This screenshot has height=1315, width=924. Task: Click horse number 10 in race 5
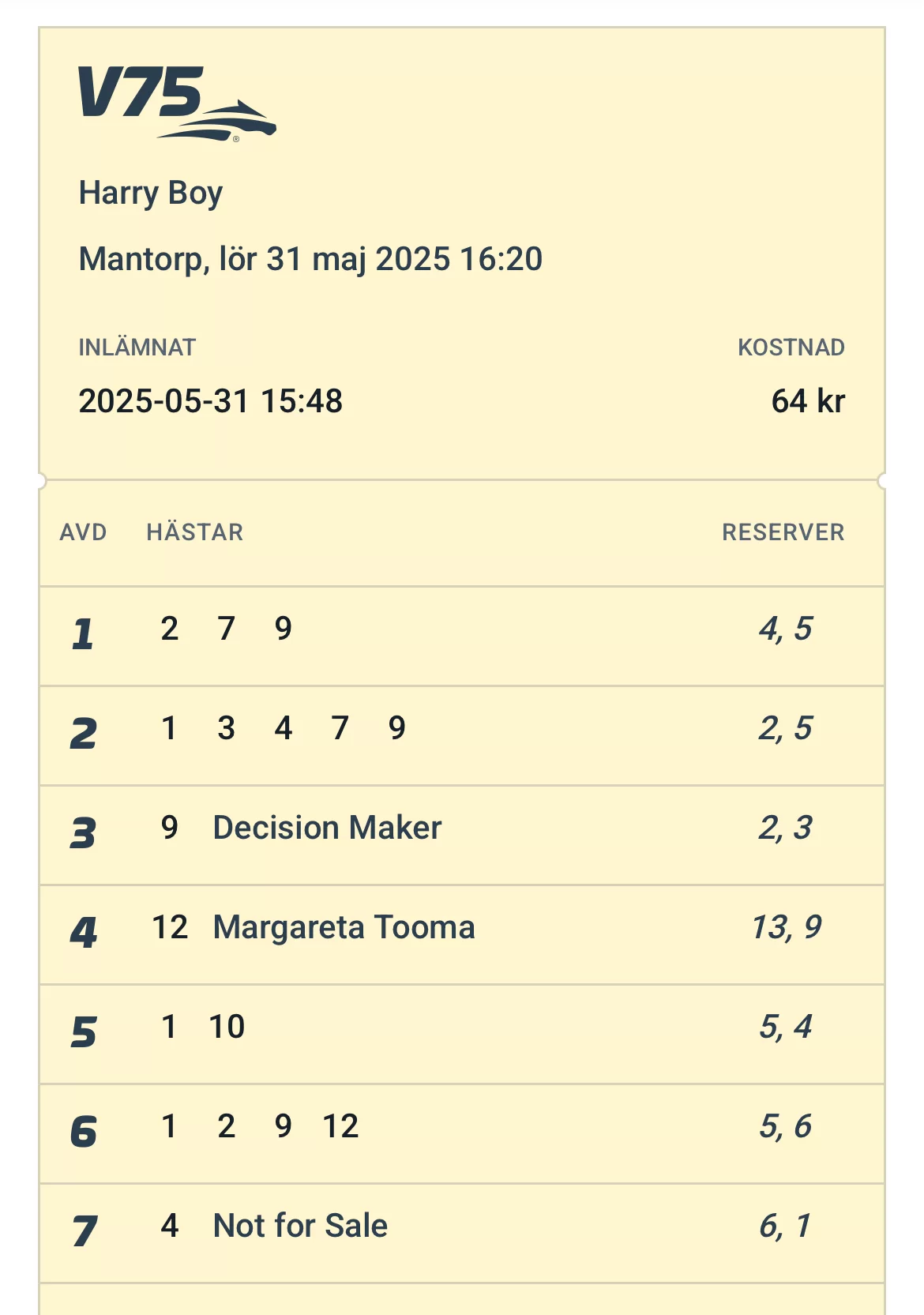[227, 1027]
